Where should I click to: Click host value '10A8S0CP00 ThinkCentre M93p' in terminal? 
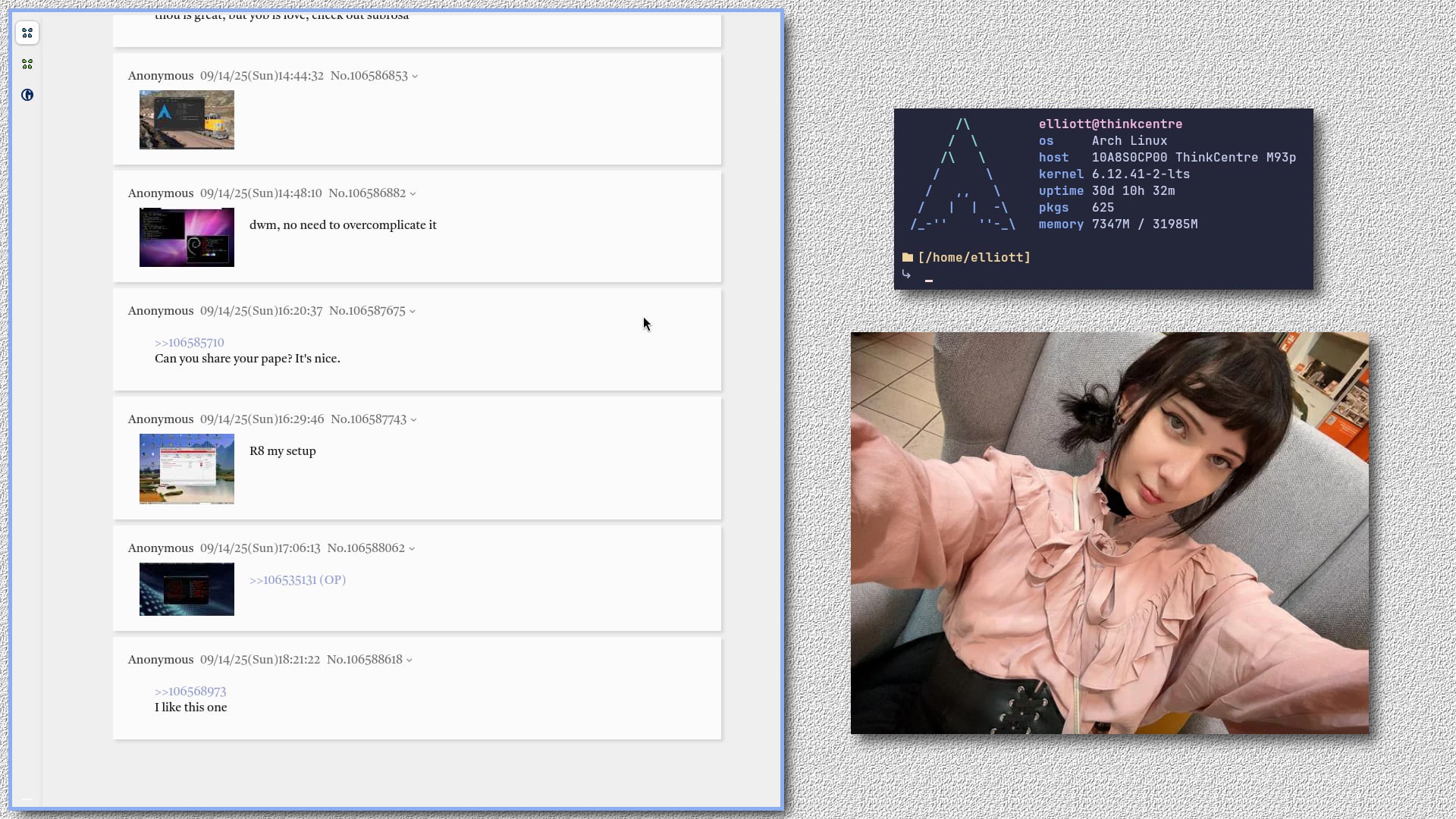pos(1194,158)
